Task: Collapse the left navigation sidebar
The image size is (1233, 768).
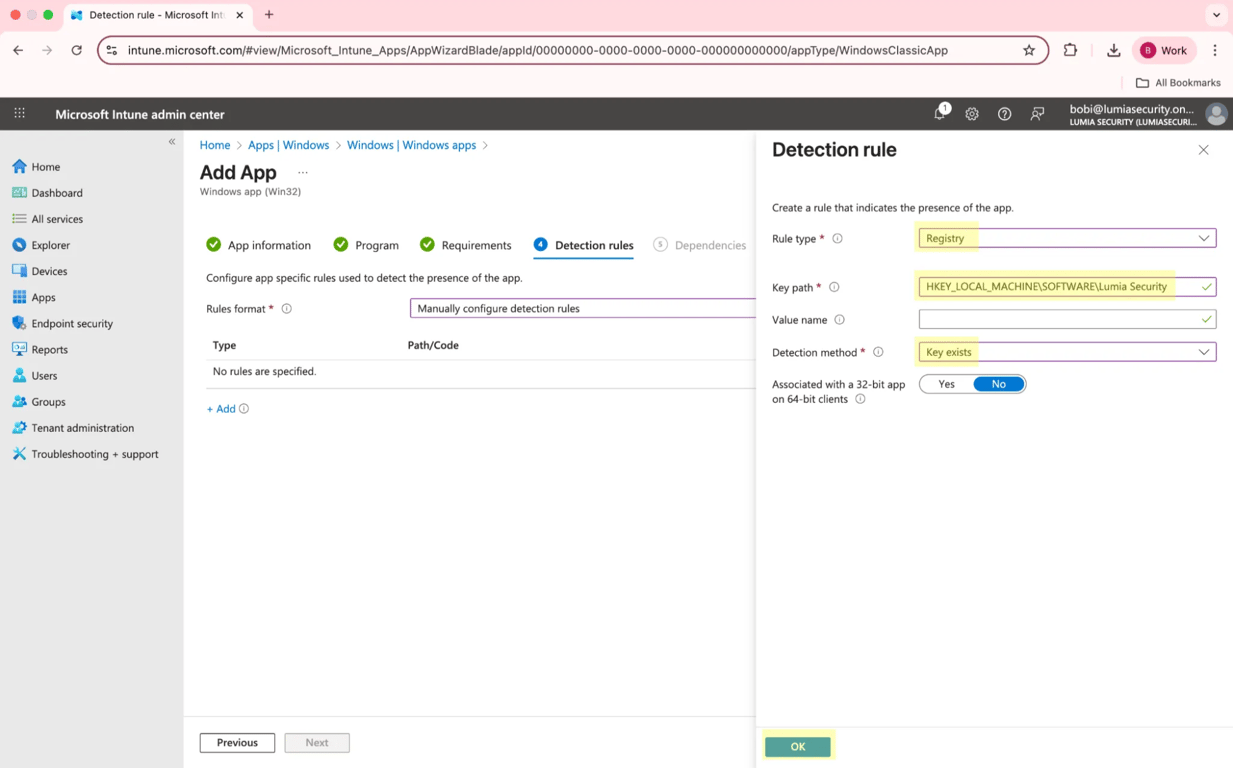Action: coord(172,142)
